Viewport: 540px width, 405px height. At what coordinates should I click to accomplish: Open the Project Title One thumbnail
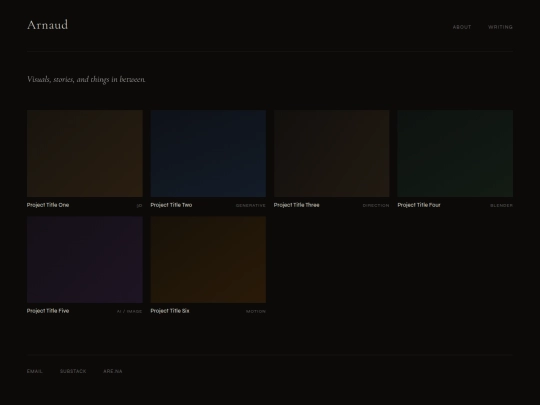(x=85, y=154)
